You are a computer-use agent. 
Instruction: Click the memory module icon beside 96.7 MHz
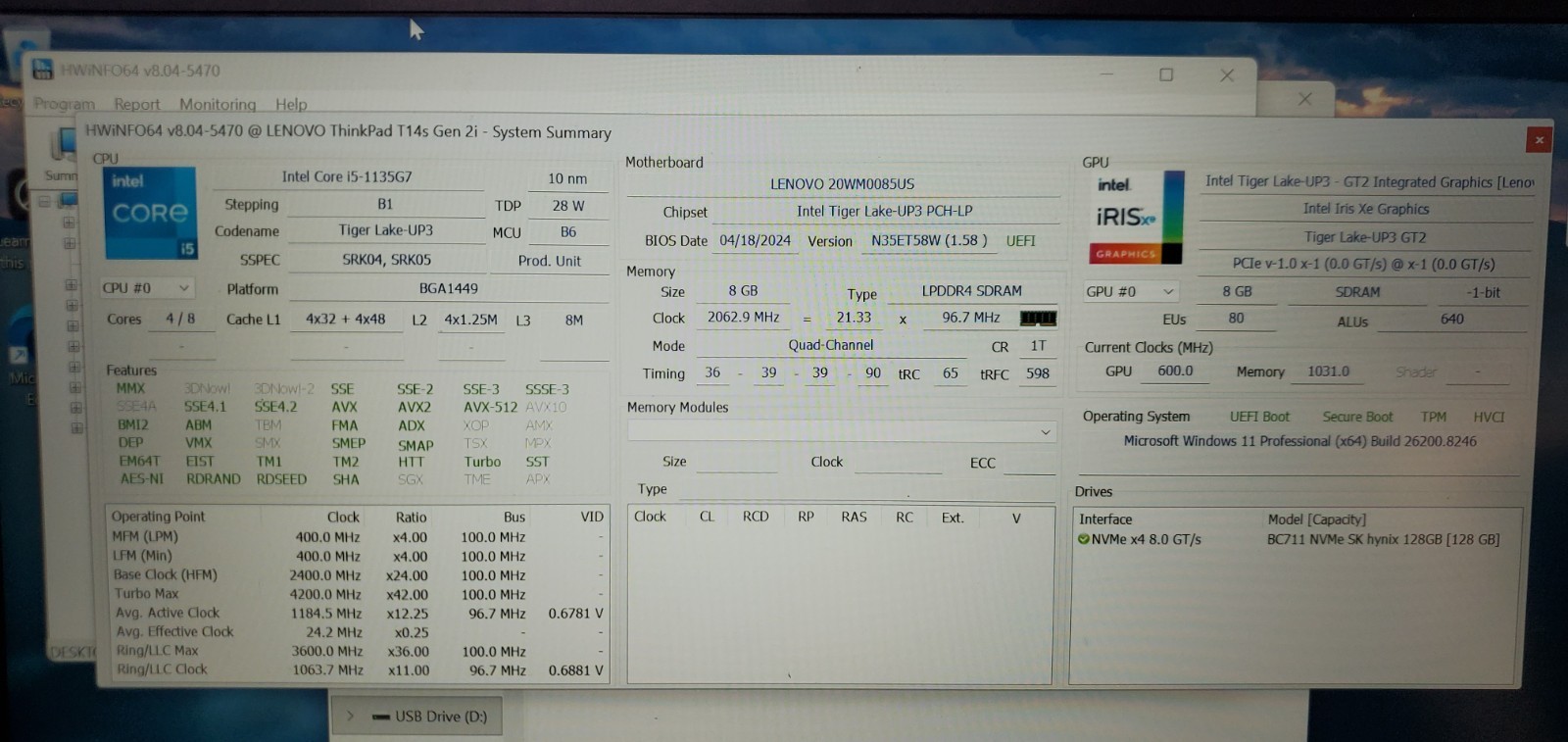(1038, 318)
